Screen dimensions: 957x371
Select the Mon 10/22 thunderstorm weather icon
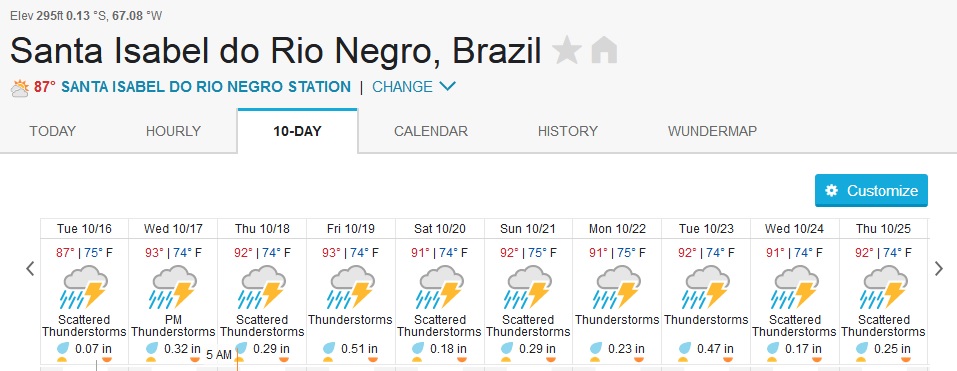[616, 287]
